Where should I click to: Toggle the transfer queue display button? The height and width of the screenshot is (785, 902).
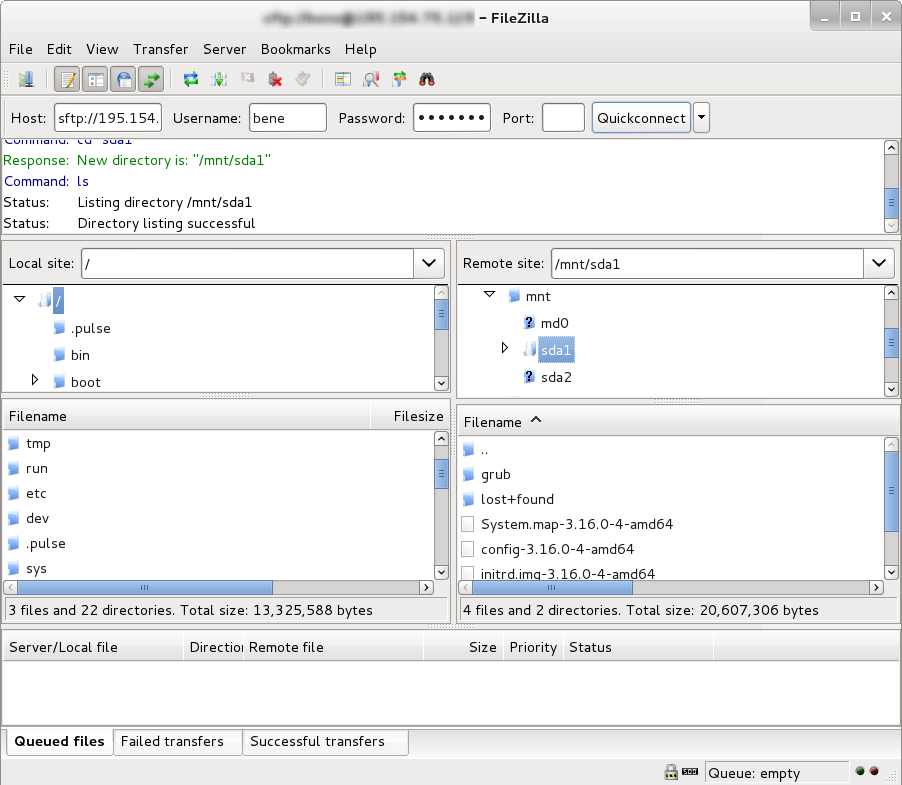[151, 79]
